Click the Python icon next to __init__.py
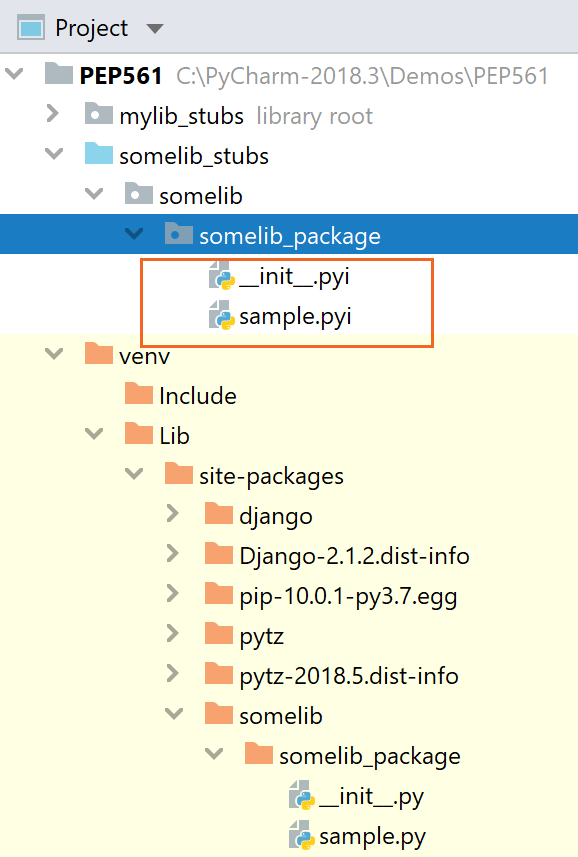 click(302, 796)
